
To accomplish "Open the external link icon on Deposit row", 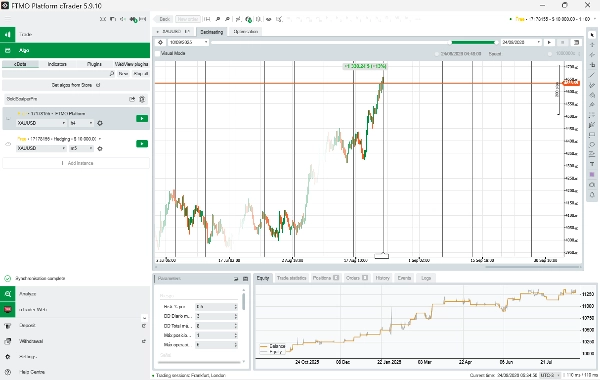I will [144, 326].
